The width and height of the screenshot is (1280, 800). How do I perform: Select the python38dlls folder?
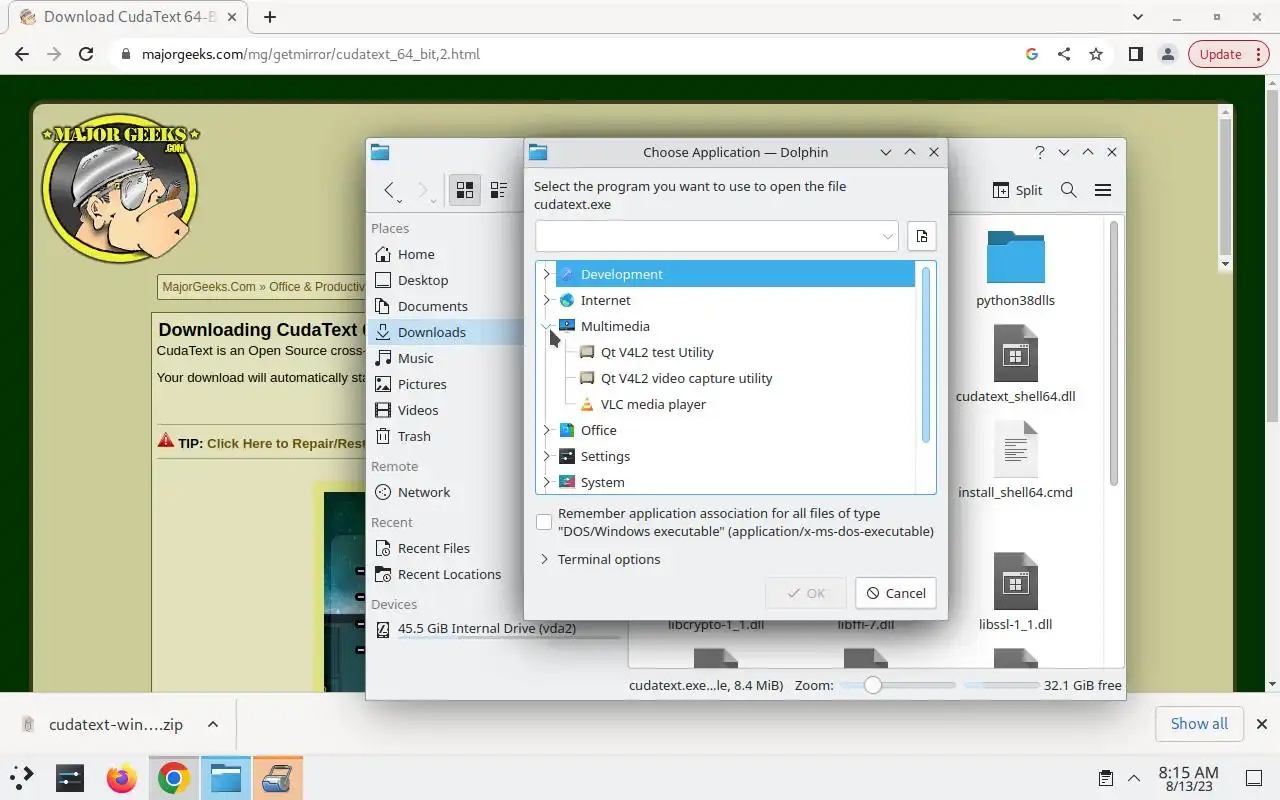point(1015,269)
